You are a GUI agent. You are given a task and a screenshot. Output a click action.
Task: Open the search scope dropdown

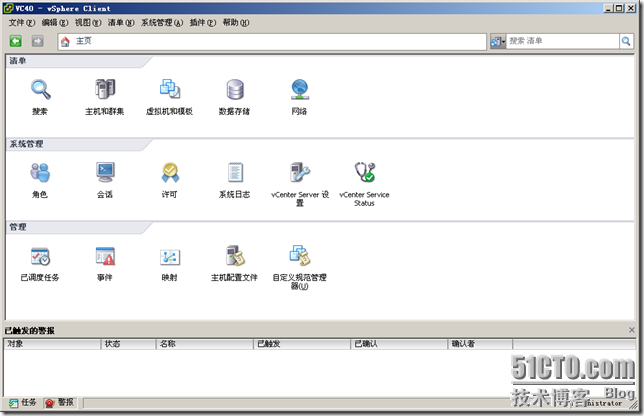pos(498,41)
